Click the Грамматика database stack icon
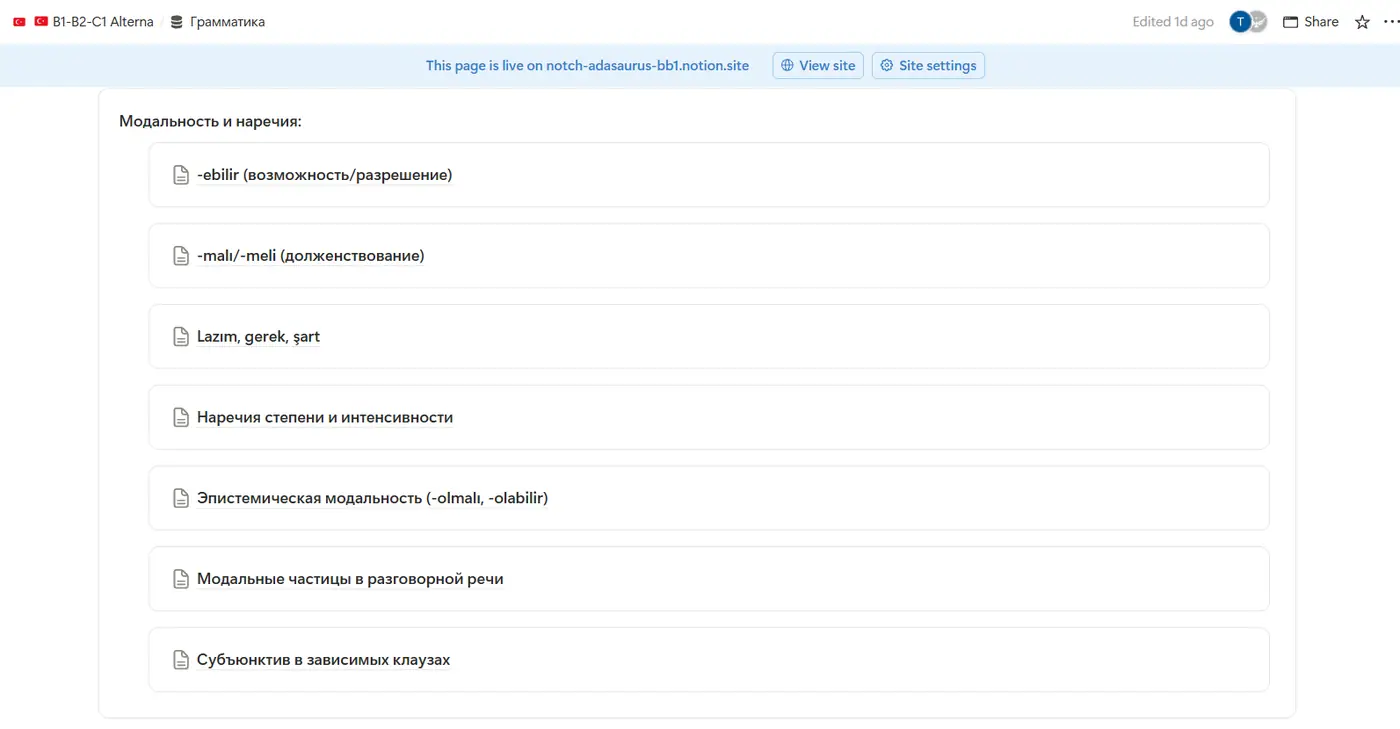Image resolution: width=1400 pixels, height=729 pixels. [x=177, y=22]
